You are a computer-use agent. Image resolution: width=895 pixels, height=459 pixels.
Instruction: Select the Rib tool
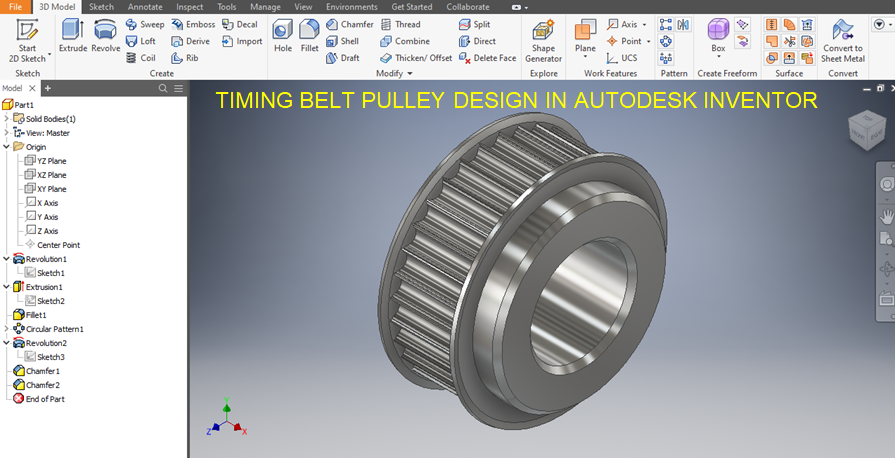185,58
